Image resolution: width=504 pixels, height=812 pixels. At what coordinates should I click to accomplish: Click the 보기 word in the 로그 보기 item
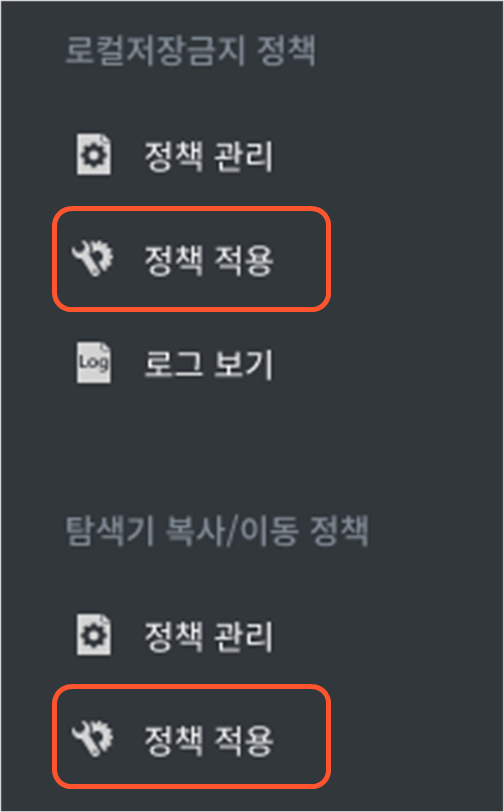243,364
